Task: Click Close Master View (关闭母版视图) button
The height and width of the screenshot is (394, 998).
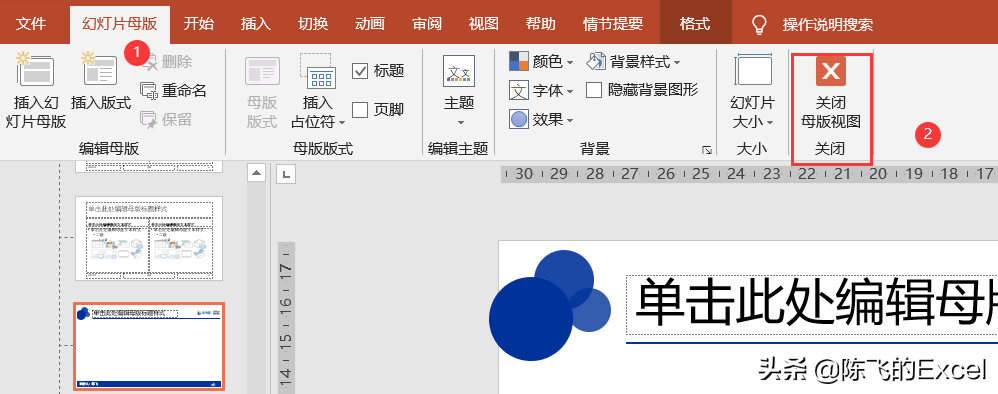Action: (x=831, y=92)
